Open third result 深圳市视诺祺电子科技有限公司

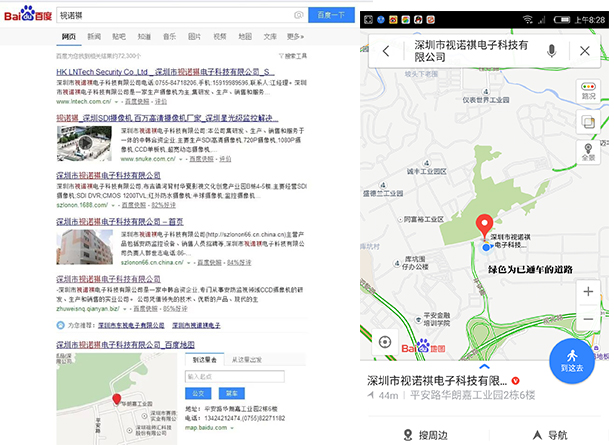108,175
